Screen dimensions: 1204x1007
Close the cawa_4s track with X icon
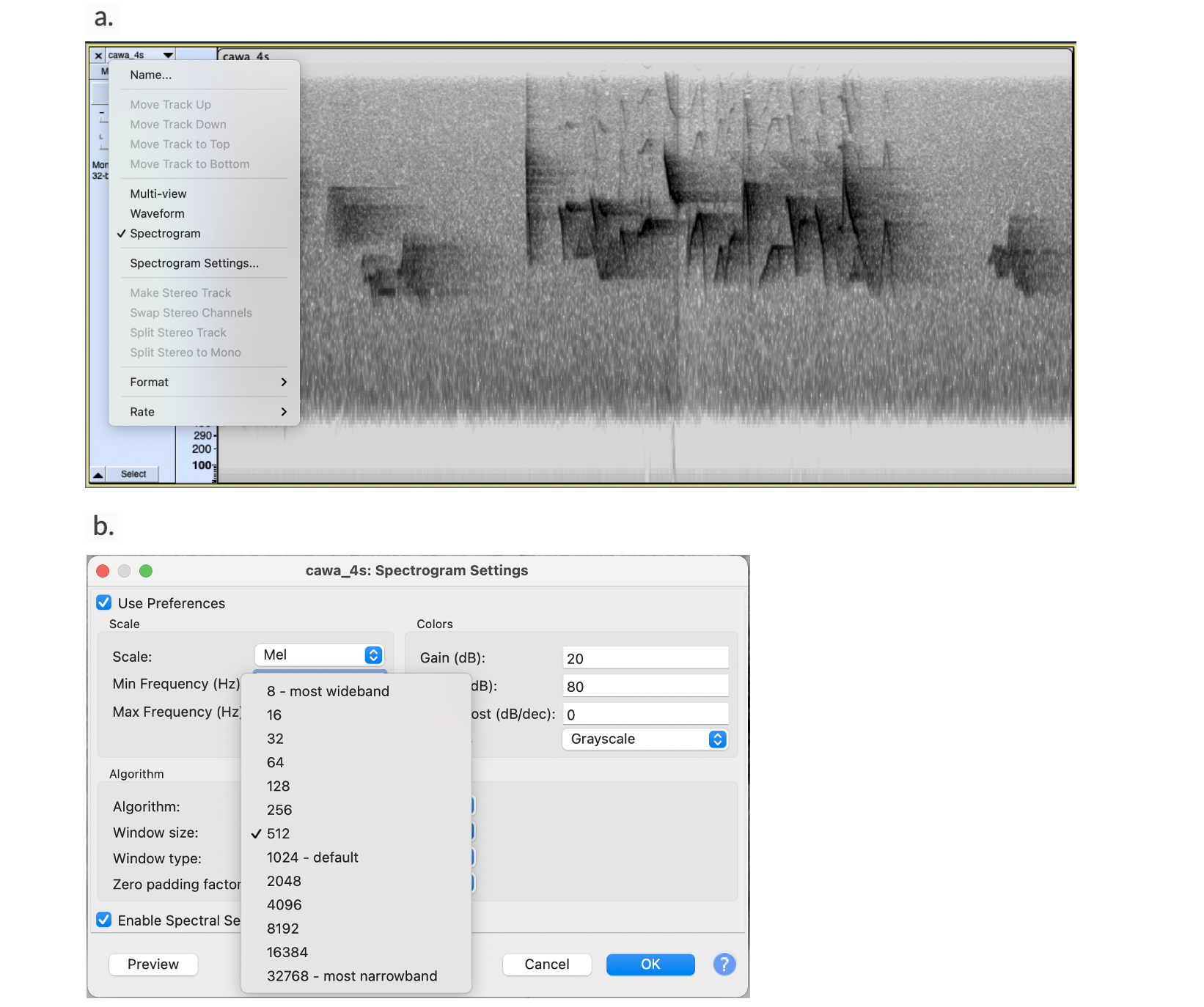point(98,56)
